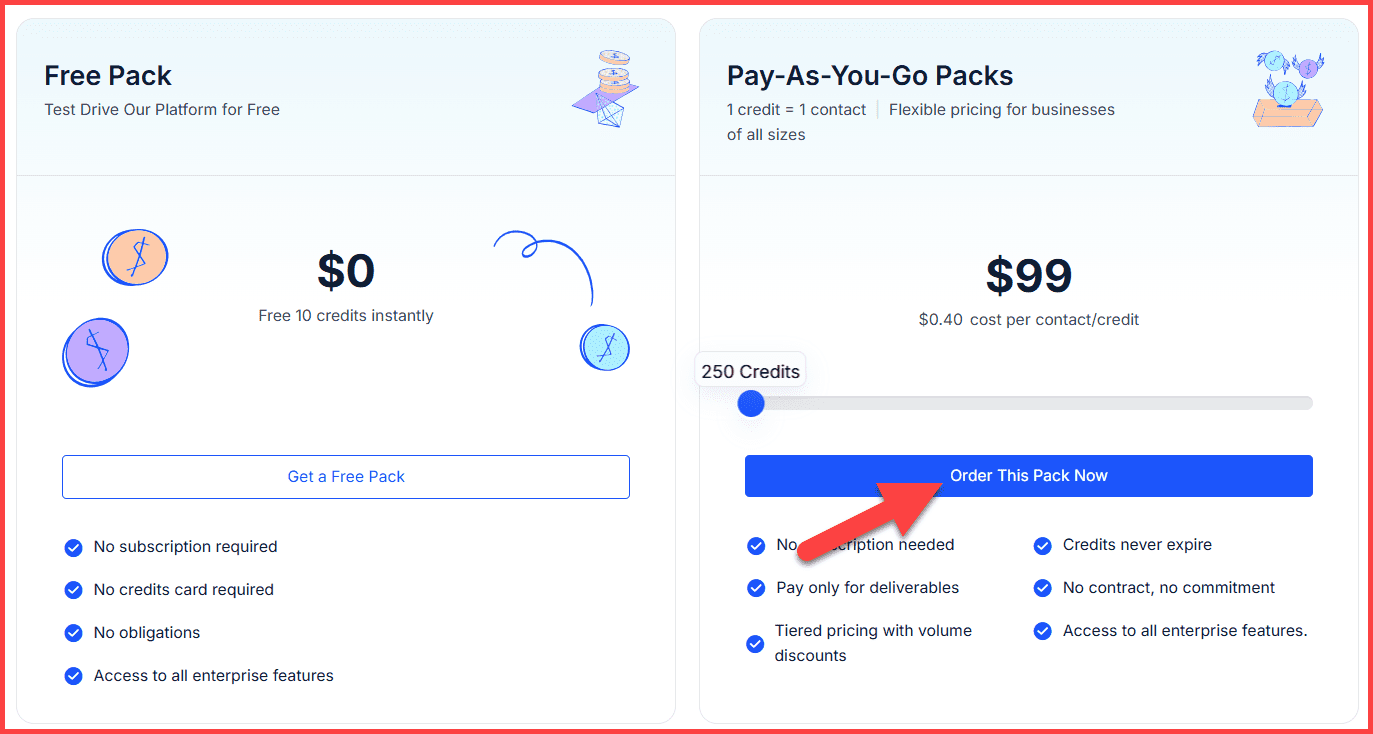Click the checkmark beside No subscription required
The width and height of the screenshot is (1373, 734).
(73, 547)
